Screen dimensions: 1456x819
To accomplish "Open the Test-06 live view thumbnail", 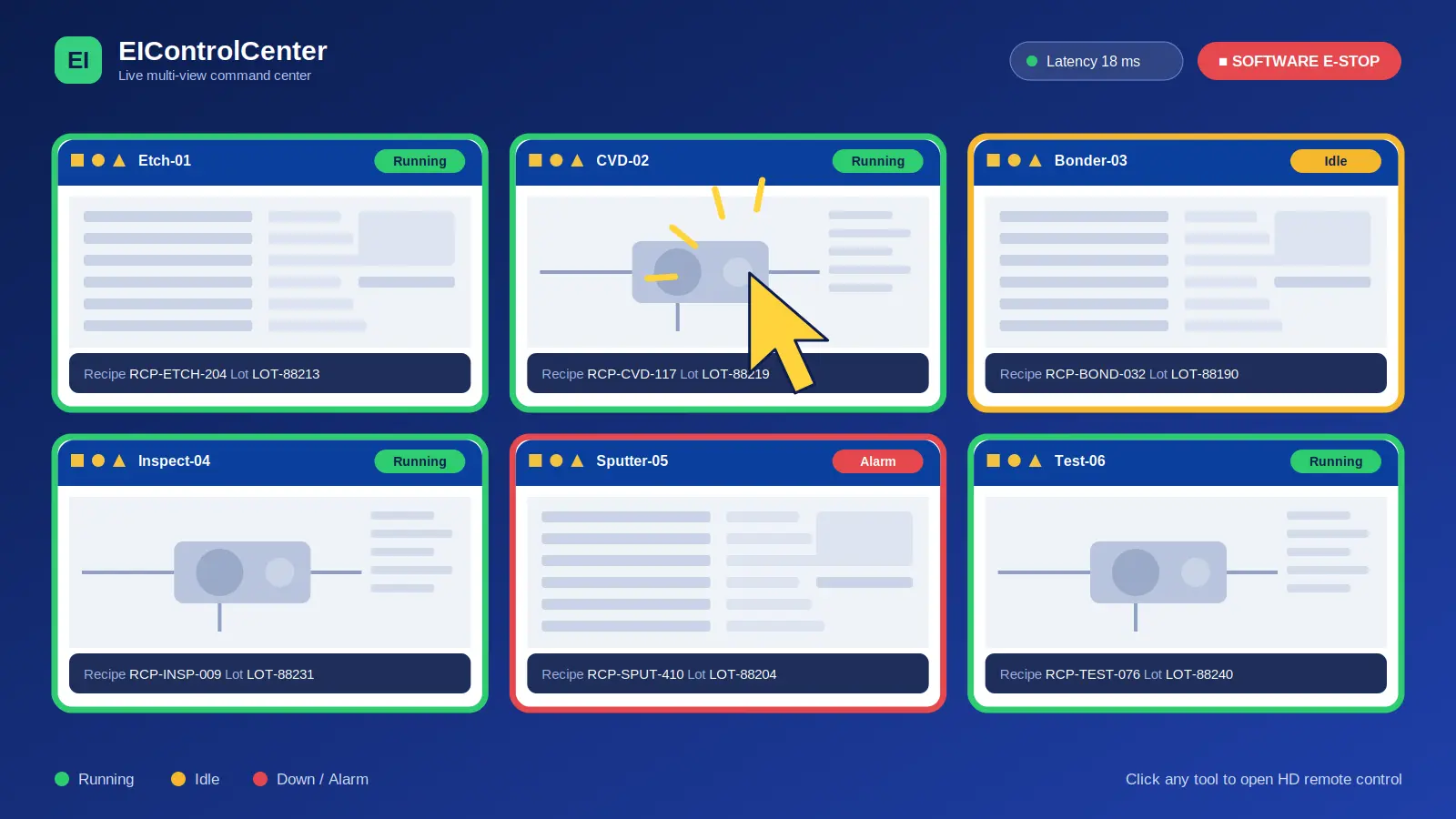I will tap(1186, 571).
